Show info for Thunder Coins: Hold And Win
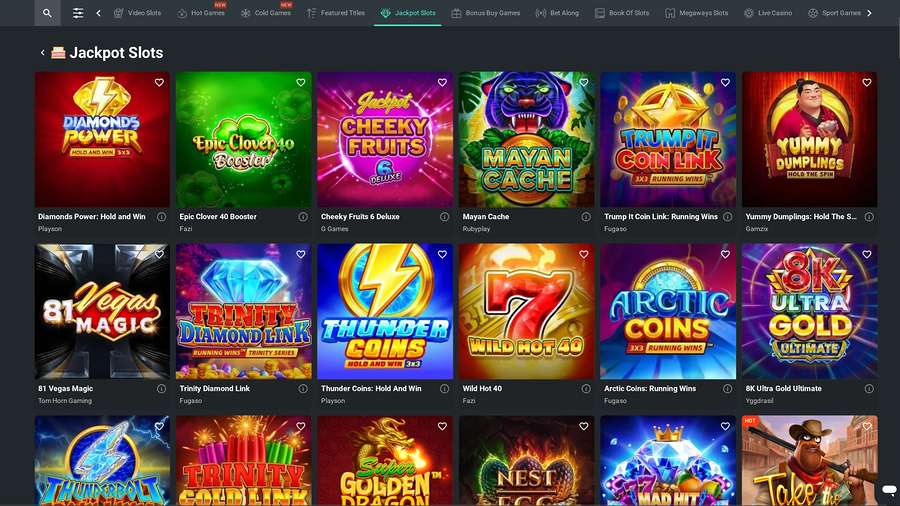The image size is (900, 506). pyautogui.click(x=444, y=389)
